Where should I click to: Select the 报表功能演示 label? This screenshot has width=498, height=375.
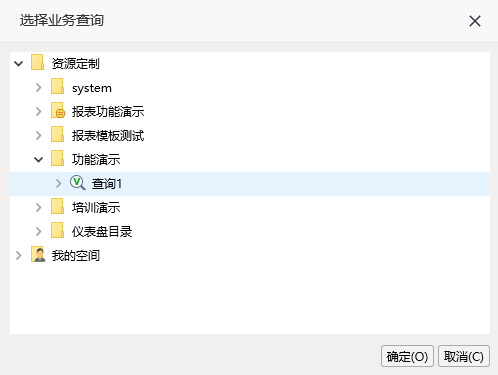(108, 112)
